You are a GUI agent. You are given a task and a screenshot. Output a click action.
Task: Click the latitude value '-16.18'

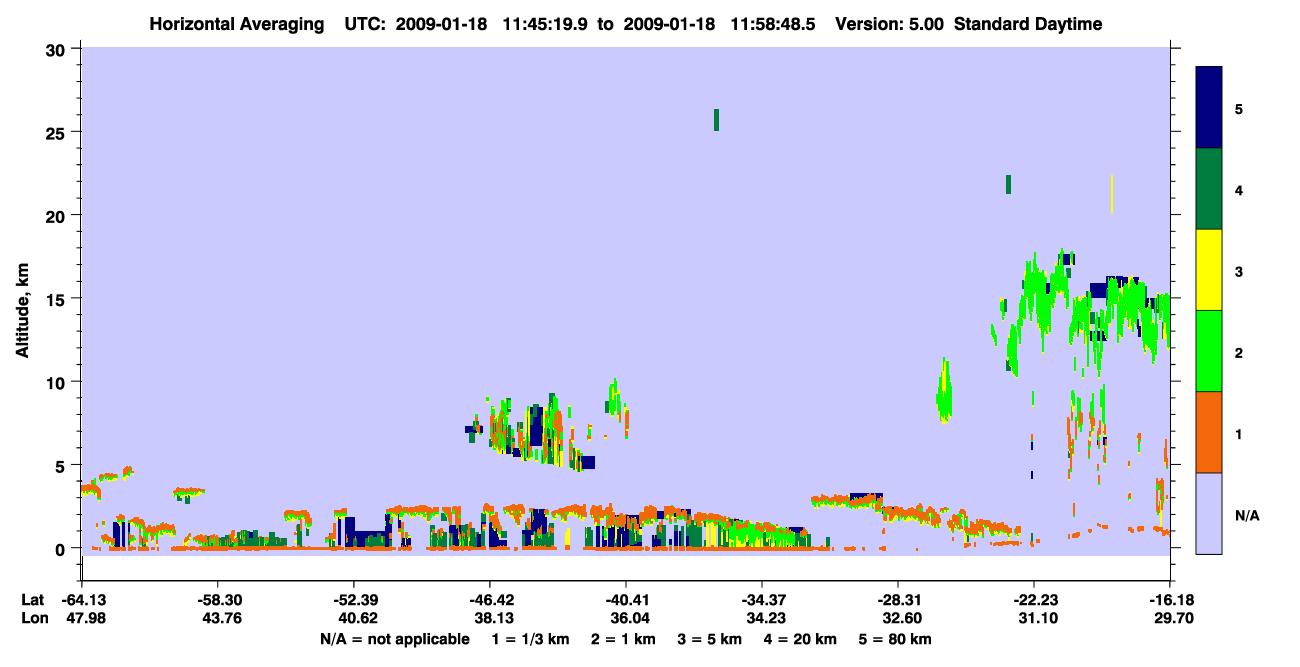[1169, 600]
